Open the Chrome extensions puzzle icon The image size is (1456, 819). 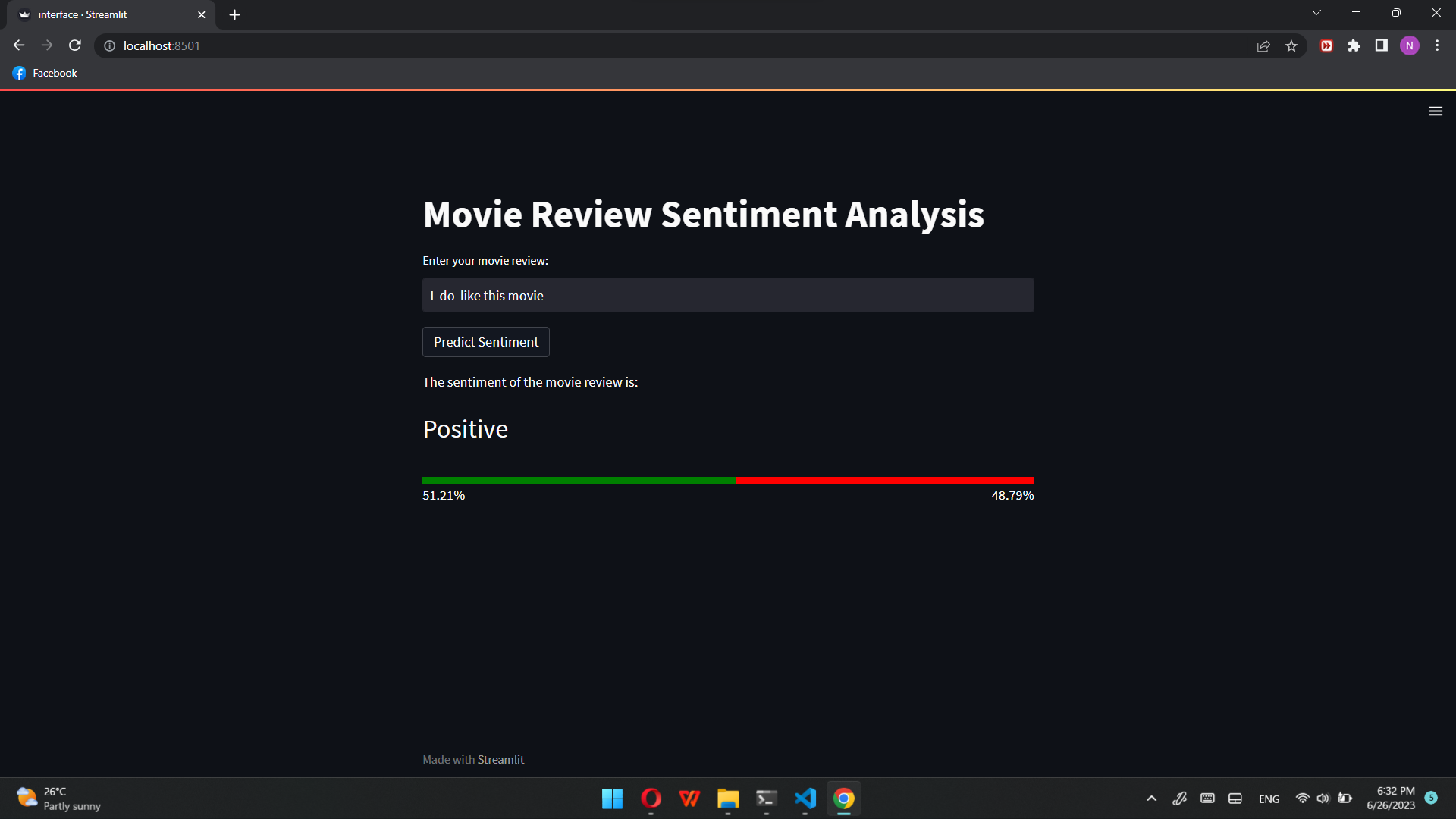(x=1354, y=45)
